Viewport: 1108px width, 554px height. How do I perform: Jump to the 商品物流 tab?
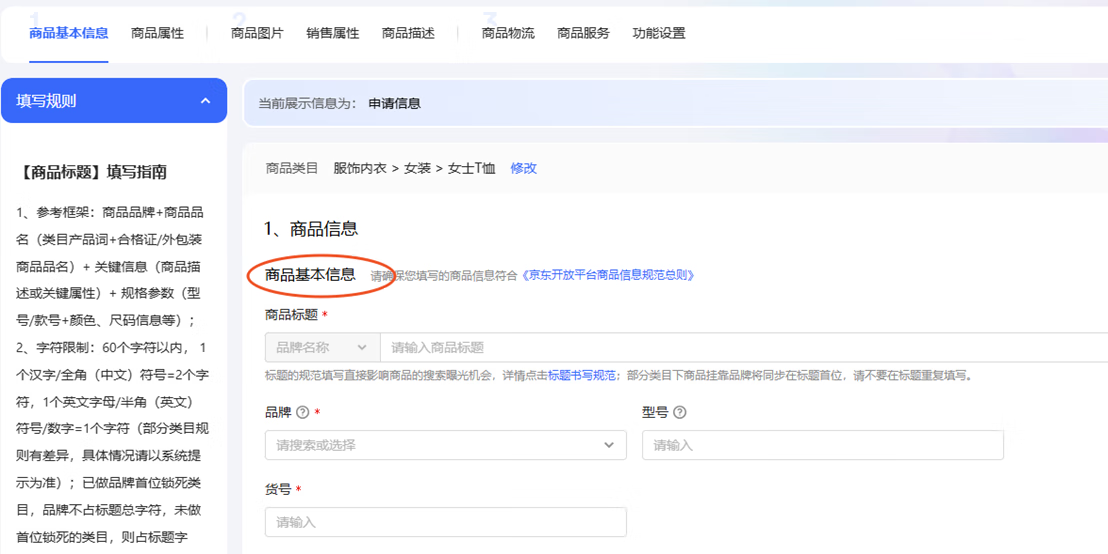508,33
